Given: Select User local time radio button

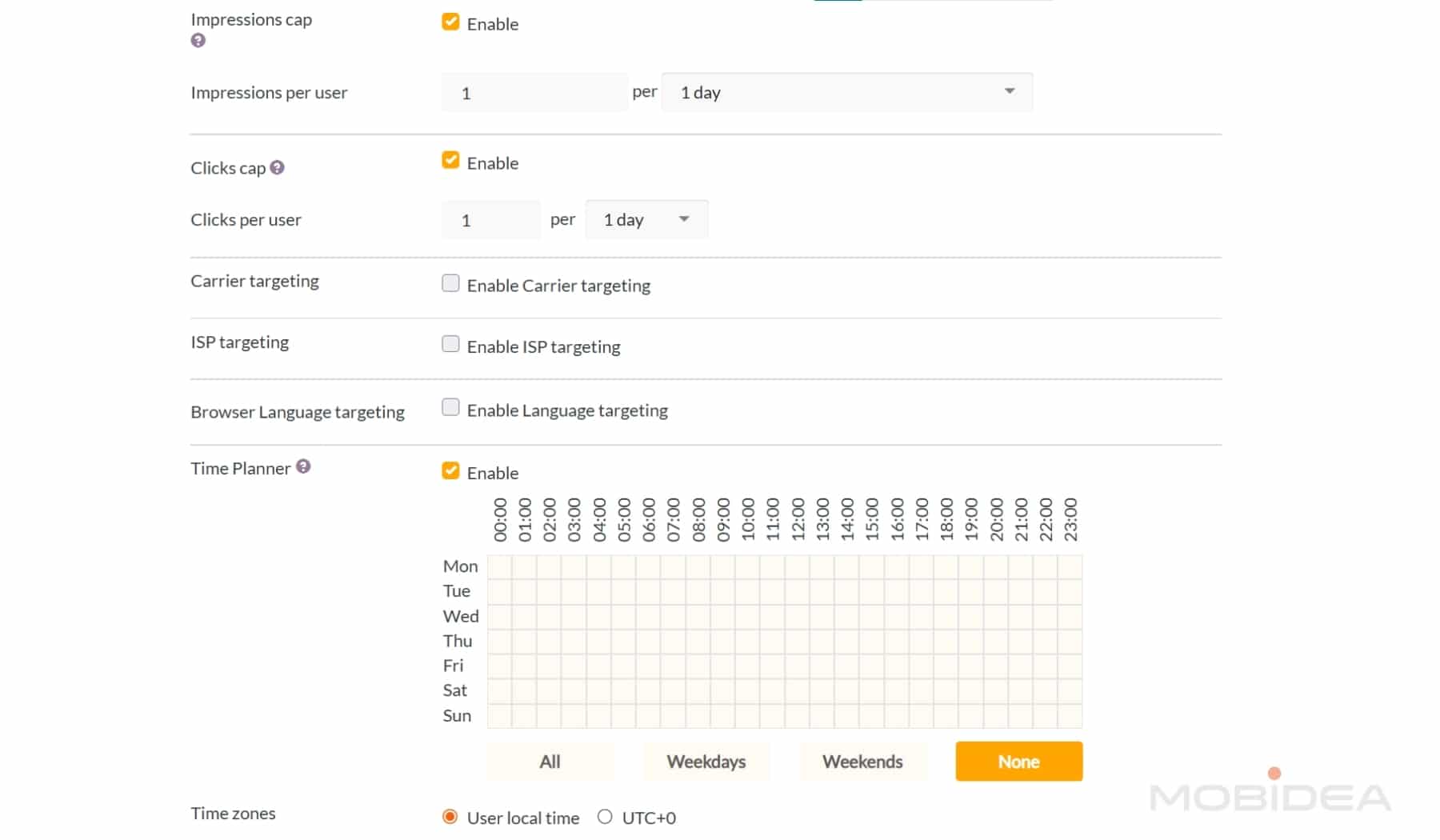Looking at the screenshot, I should [x=450, y=817].
